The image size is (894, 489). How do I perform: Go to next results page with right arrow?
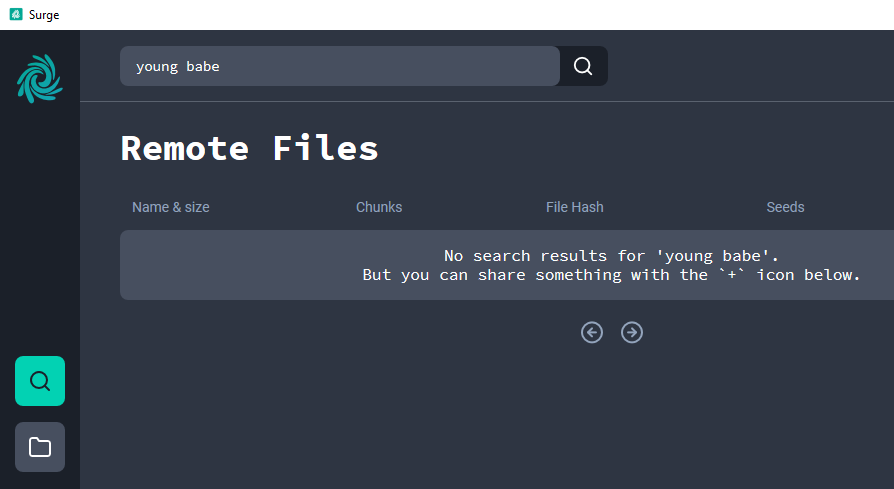(632, 332)
